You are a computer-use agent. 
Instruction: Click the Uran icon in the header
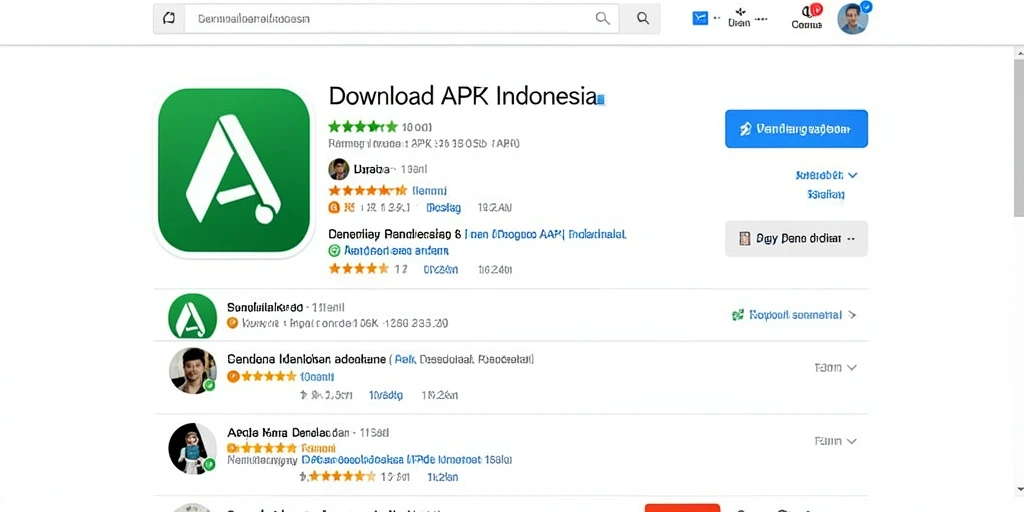[x=740, y=17]
